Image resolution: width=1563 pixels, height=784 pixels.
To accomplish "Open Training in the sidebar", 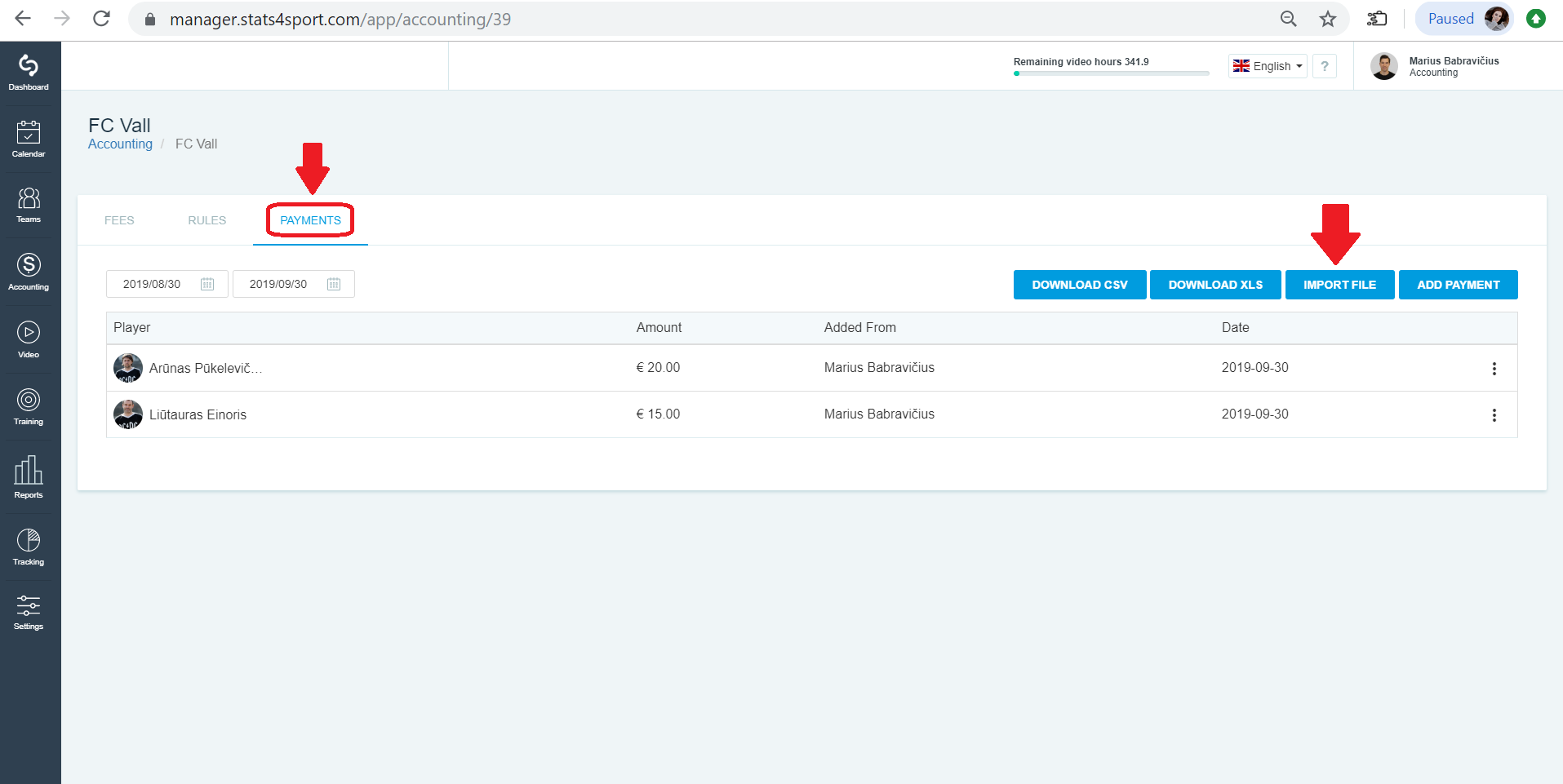I will click(x=29, y=406).
